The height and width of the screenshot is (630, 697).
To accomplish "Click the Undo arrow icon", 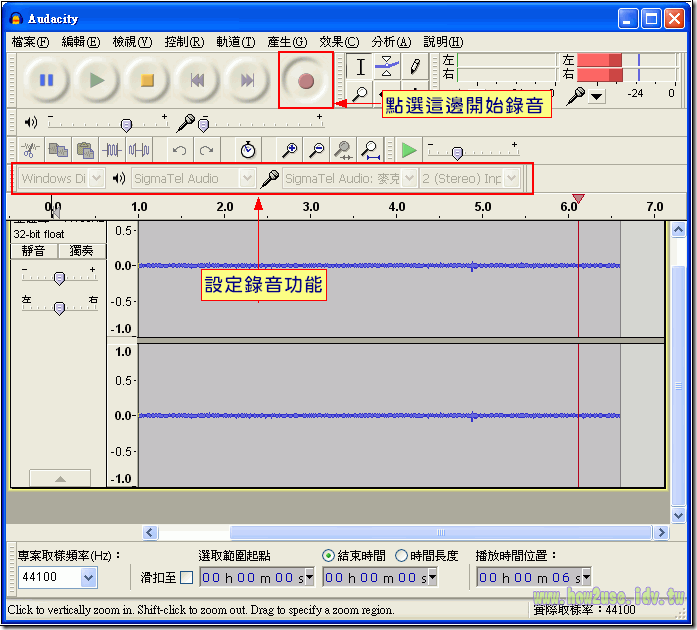I will [179, 150].
